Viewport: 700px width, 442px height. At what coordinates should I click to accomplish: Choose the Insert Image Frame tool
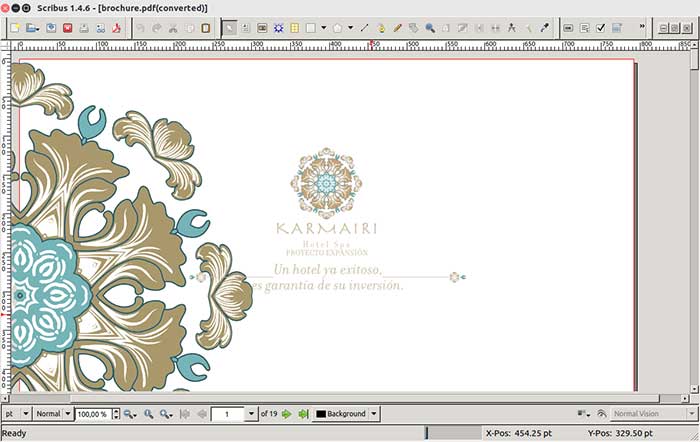[x=262, y=28]
